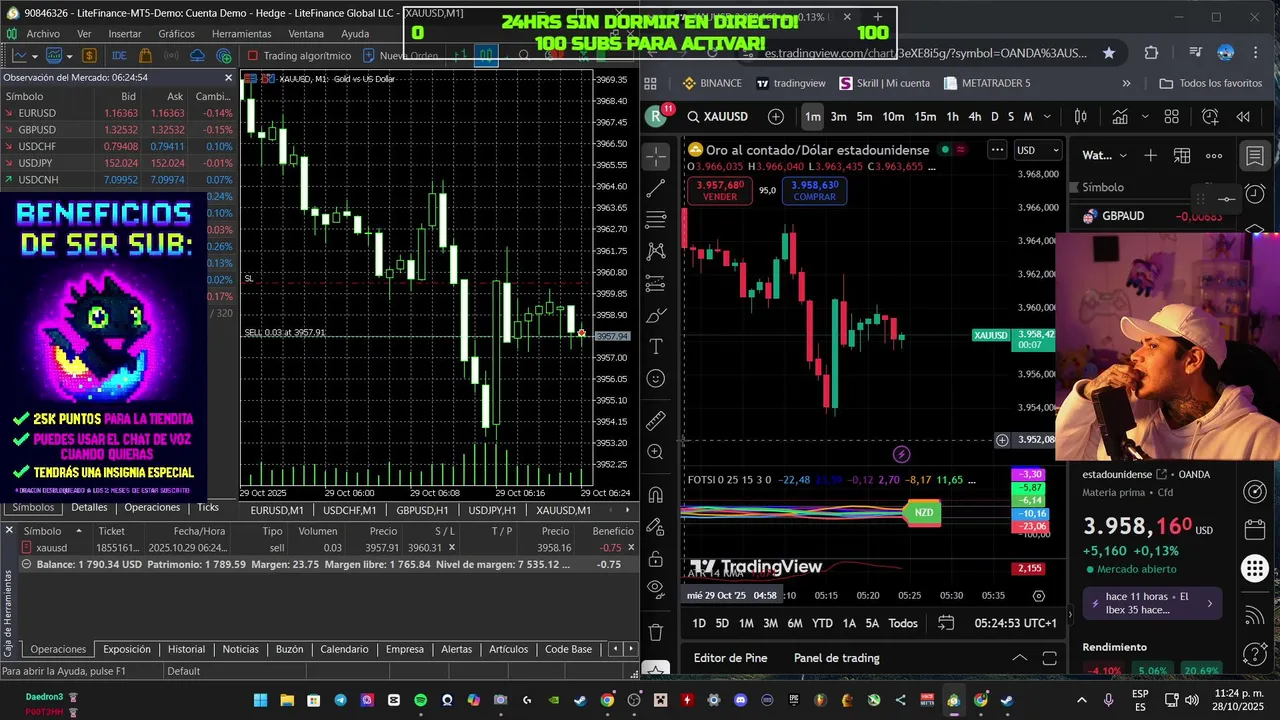Select the trend line drawing tool
1280x720 pixels.
coord(656,188)
